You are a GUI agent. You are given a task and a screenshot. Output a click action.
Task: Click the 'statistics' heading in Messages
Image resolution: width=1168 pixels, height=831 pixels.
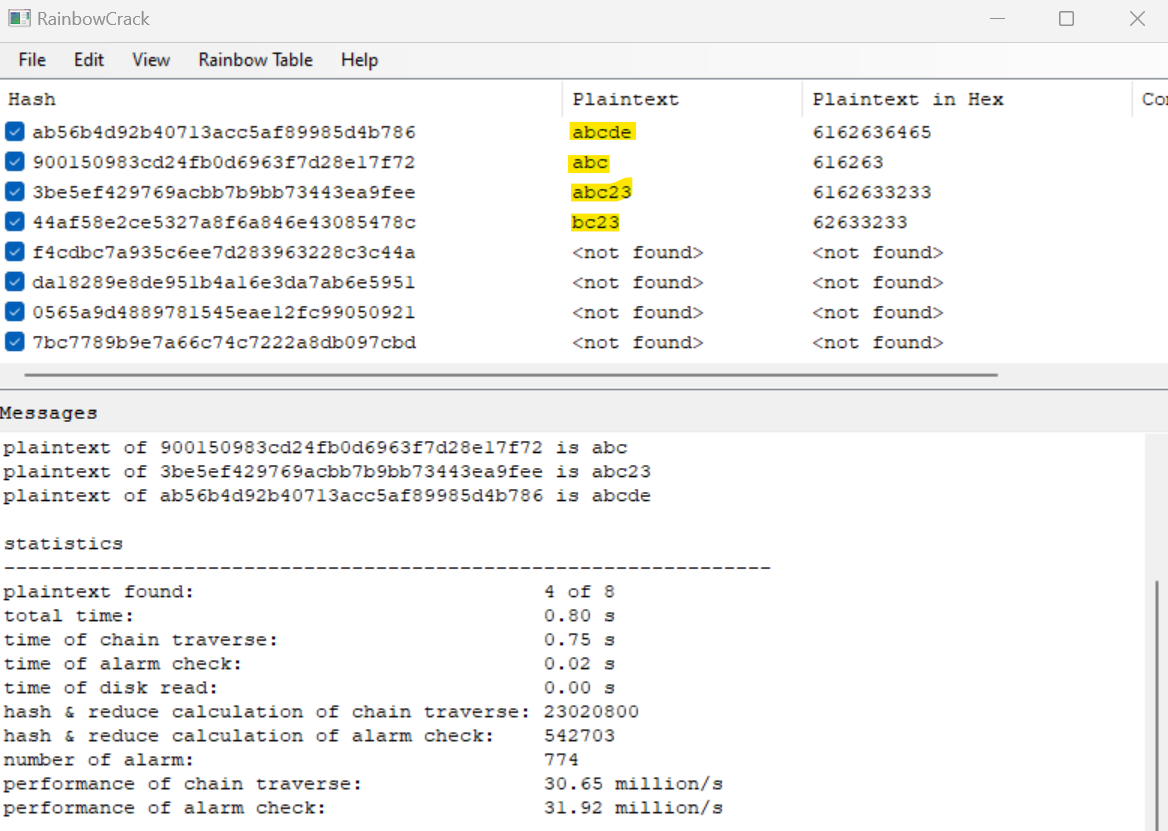[x=63, y=544]
